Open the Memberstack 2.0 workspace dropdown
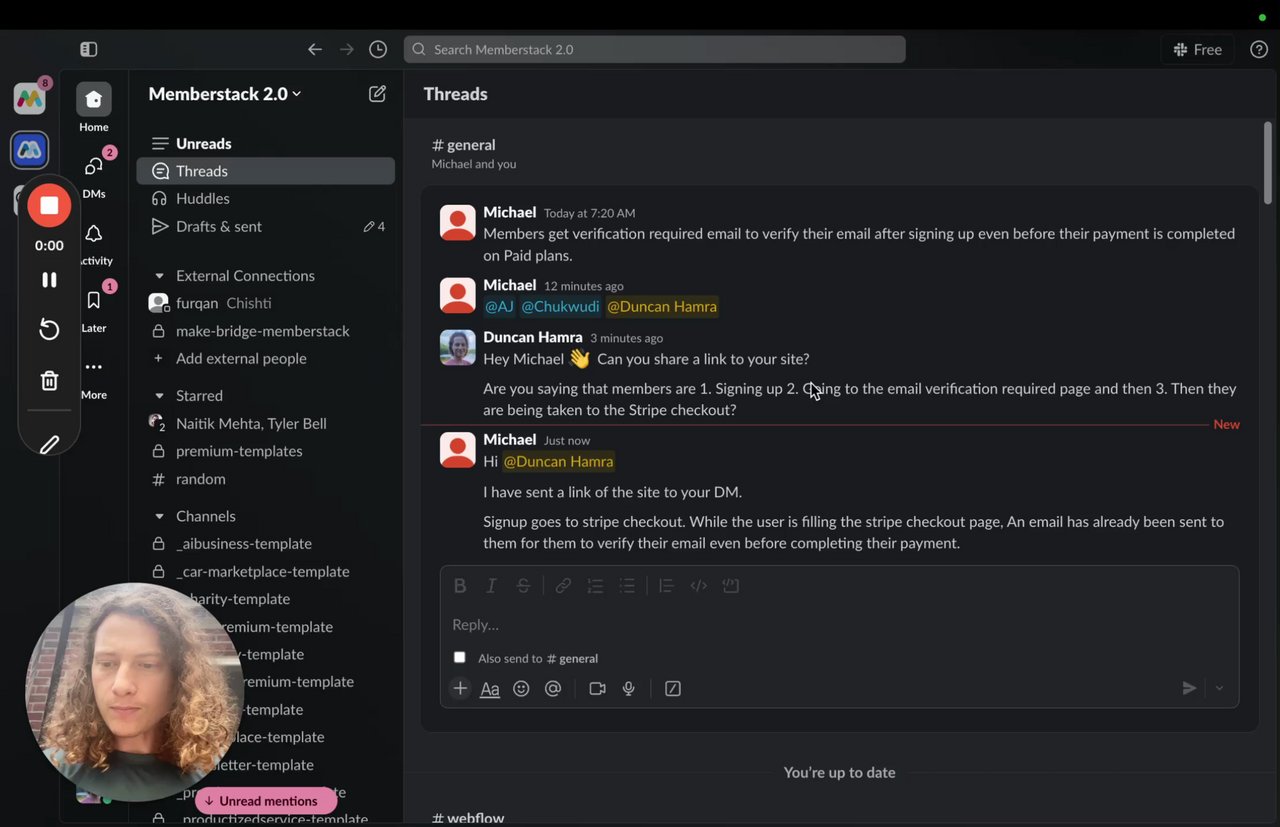This screenshot has height=827, width=1280. pyautogui.click(x=225, y=94)
